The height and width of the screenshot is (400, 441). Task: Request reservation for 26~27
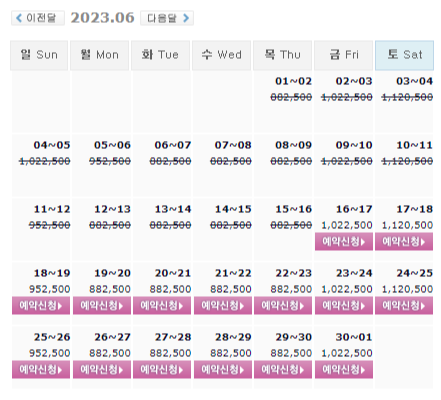102,370
